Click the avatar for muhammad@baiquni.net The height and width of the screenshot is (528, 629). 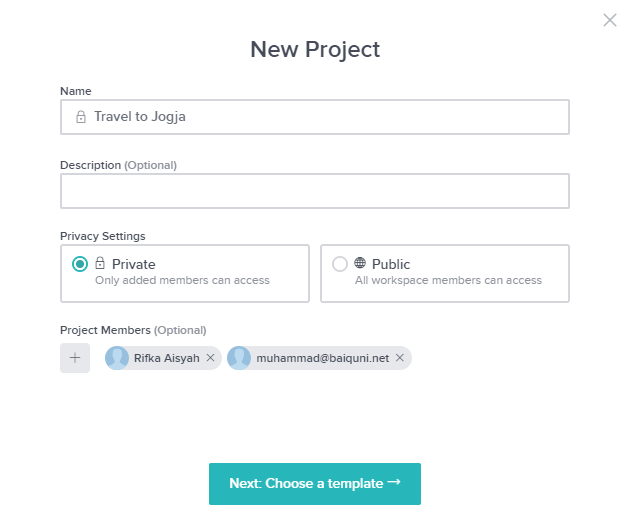click(240, 358)
